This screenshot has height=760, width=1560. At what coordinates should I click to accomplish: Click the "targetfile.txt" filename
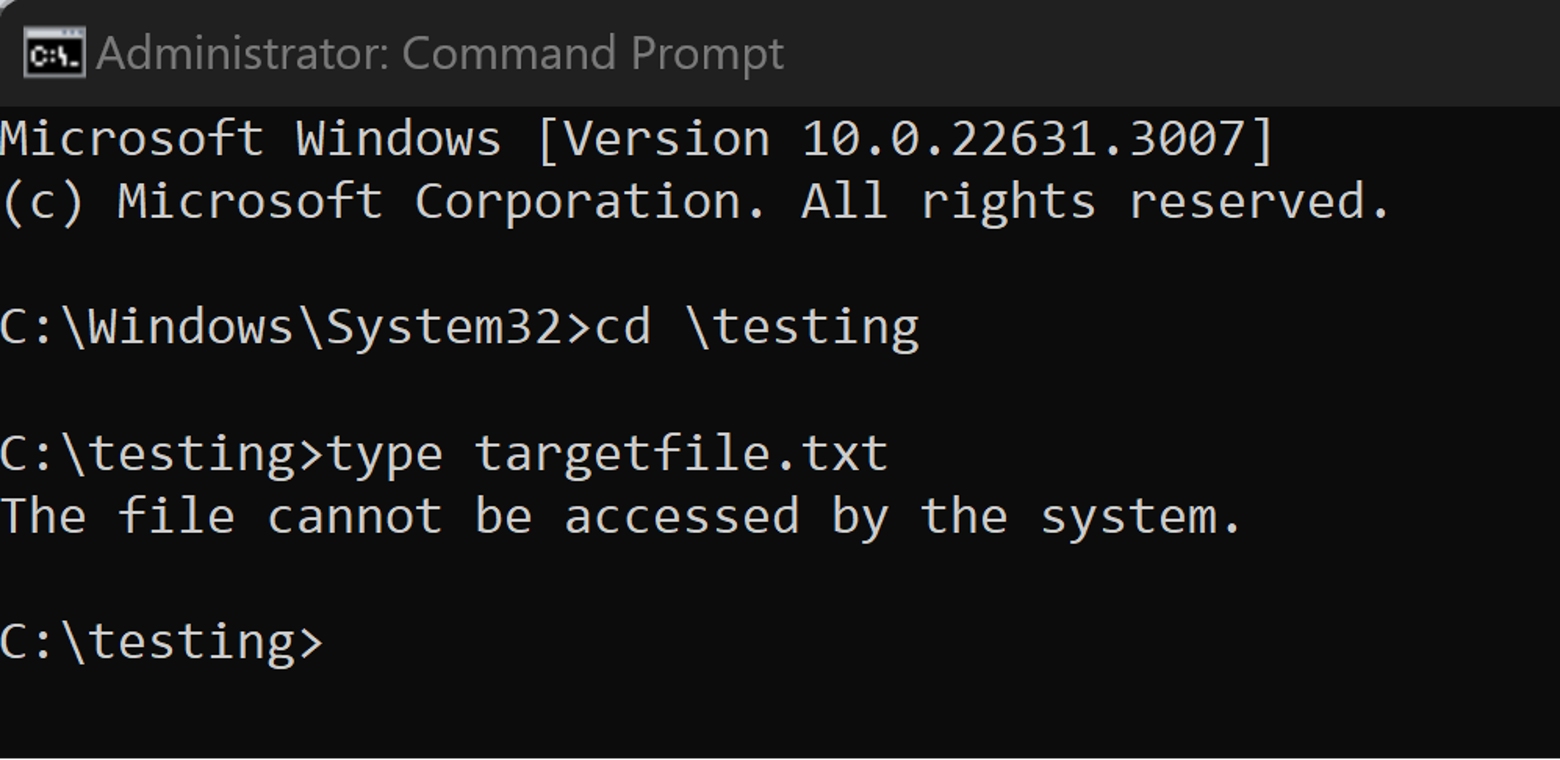[x=681, y=453]
